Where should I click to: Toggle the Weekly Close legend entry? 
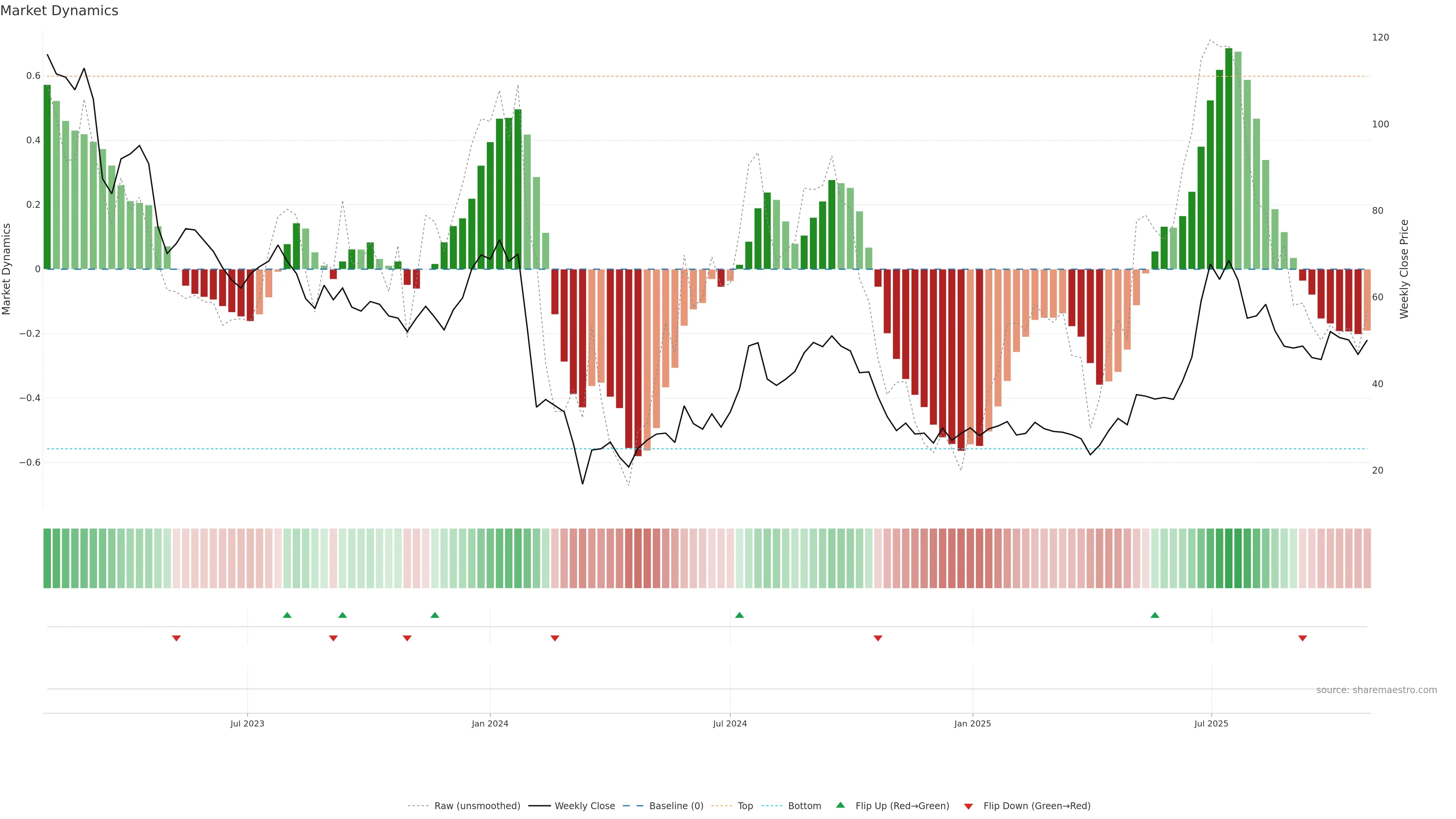[584, 806]
